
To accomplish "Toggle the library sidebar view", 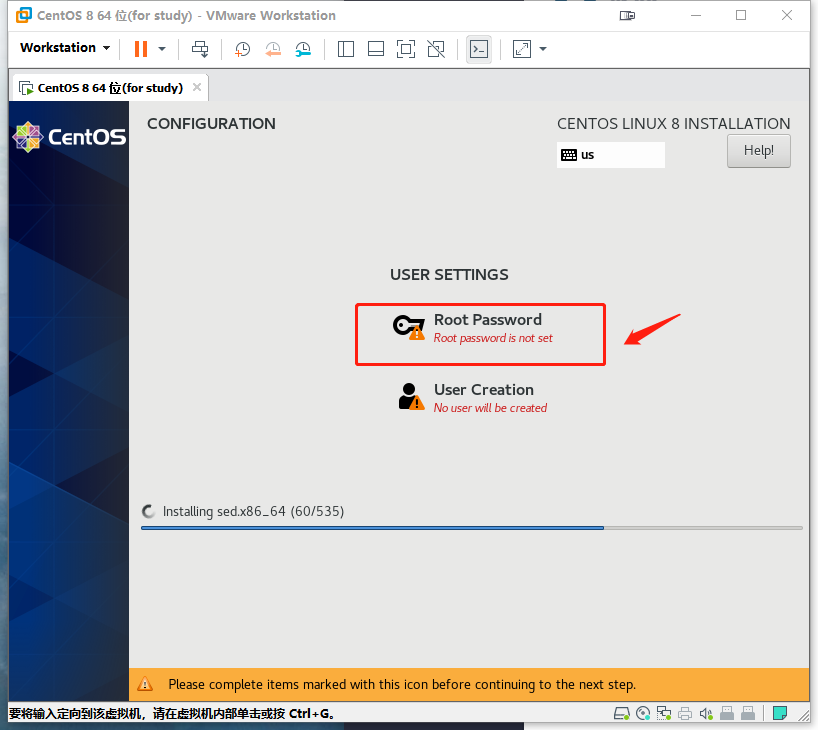I will pos(345,49).
